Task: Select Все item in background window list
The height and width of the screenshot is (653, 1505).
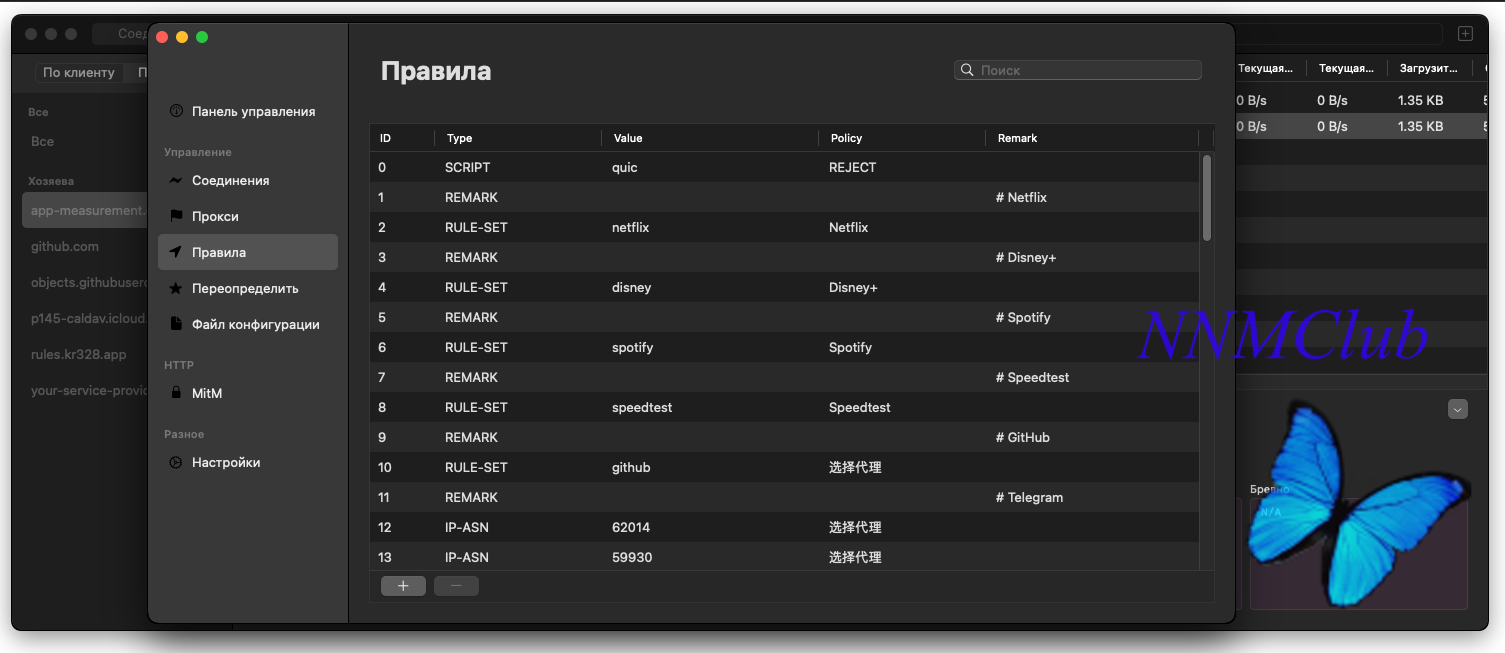Action: click(42, 141)
